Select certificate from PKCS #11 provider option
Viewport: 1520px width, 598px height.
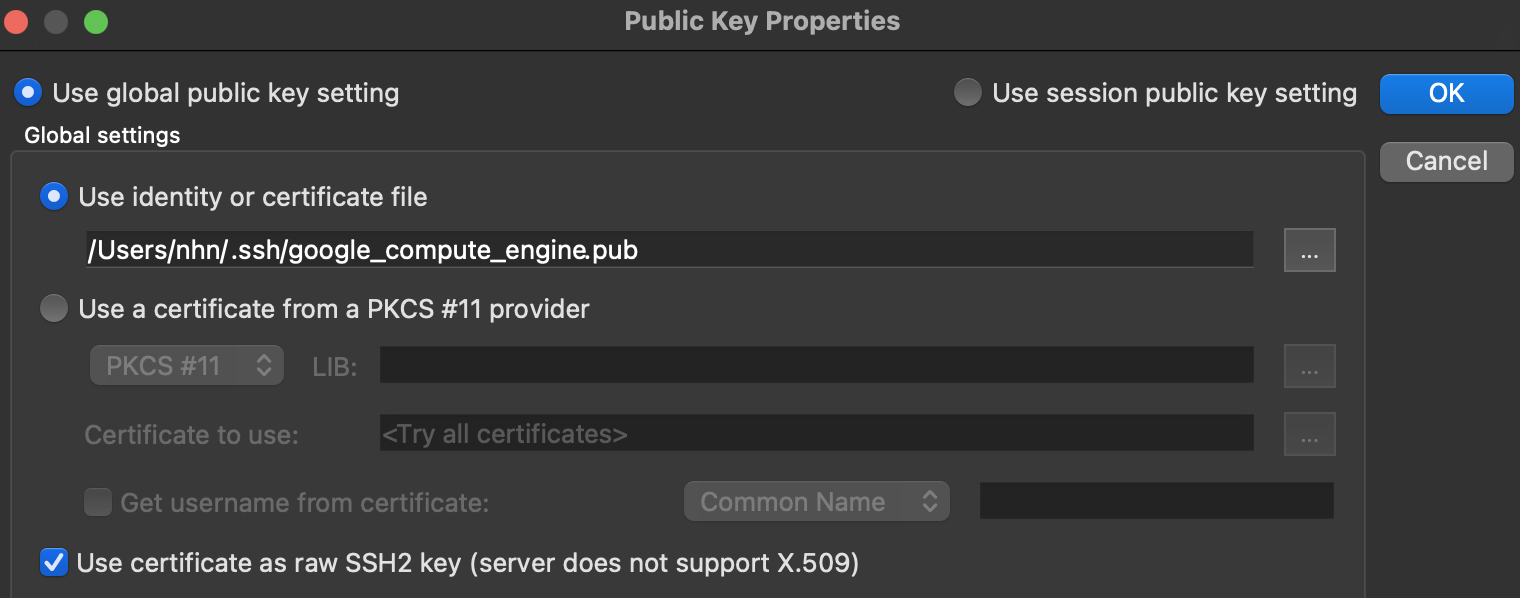[x=53, y=309]
